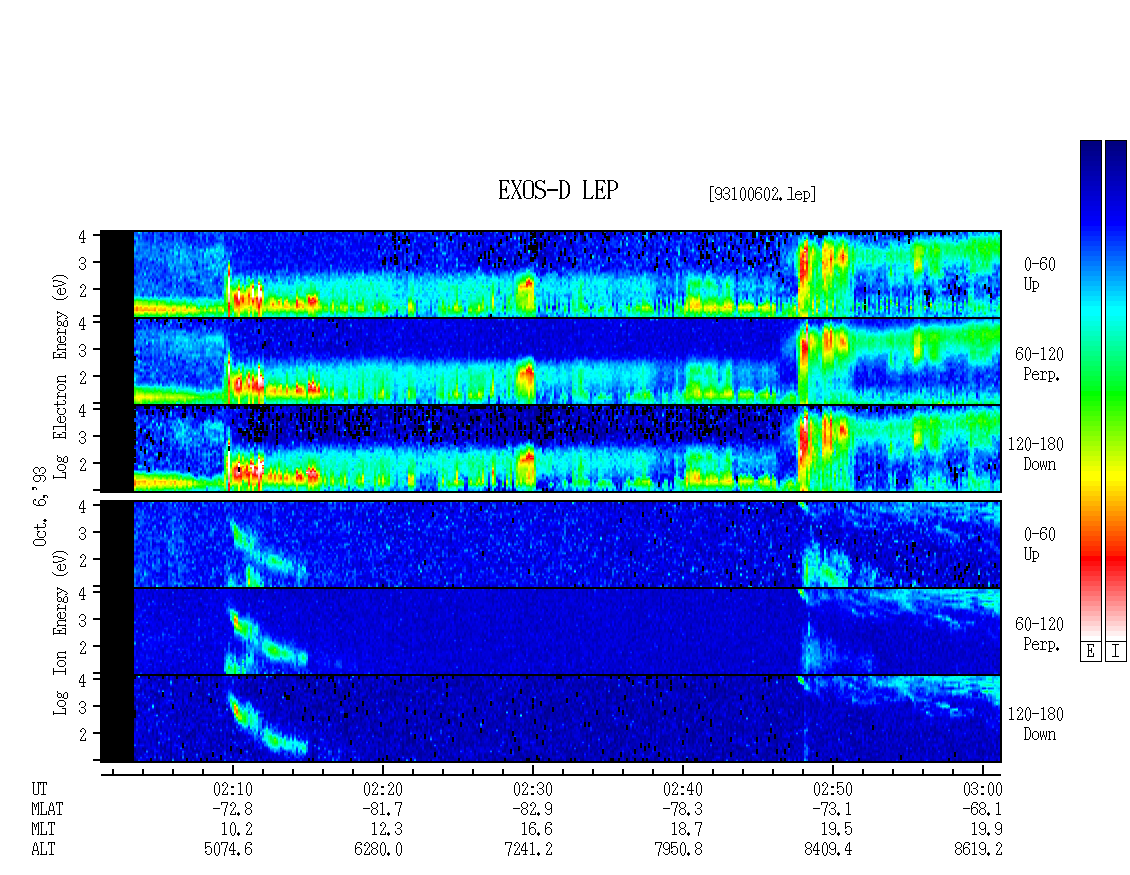Image resolution: width=1130 pixels, height=875 pixels.
Task: Click the MLAT value -68.1
Action: click(x=982, y=809)
